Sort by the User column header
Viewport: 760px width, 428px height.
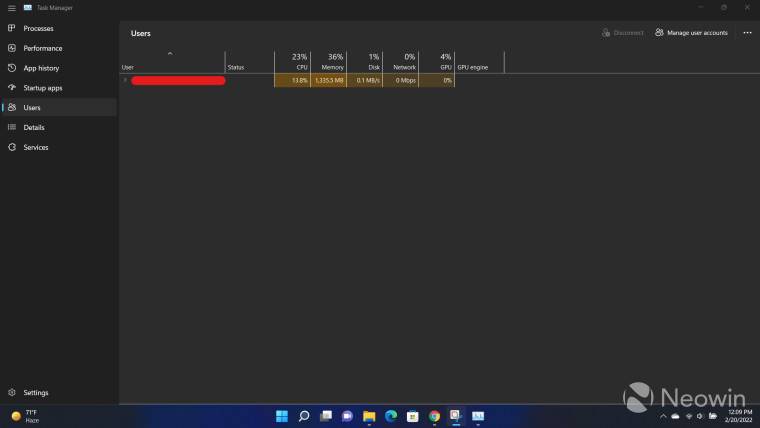pos(170,62)
